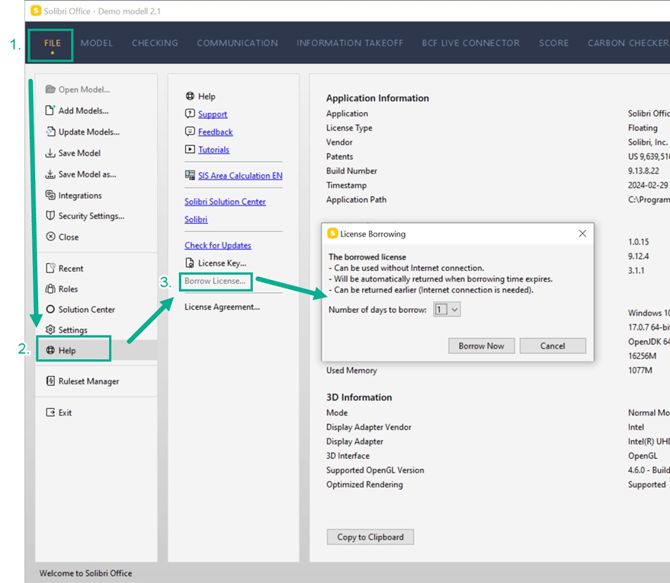Click the Ruleset Manager icon
Viewport: 670px width, 583px height.
[x=50, y=381]
